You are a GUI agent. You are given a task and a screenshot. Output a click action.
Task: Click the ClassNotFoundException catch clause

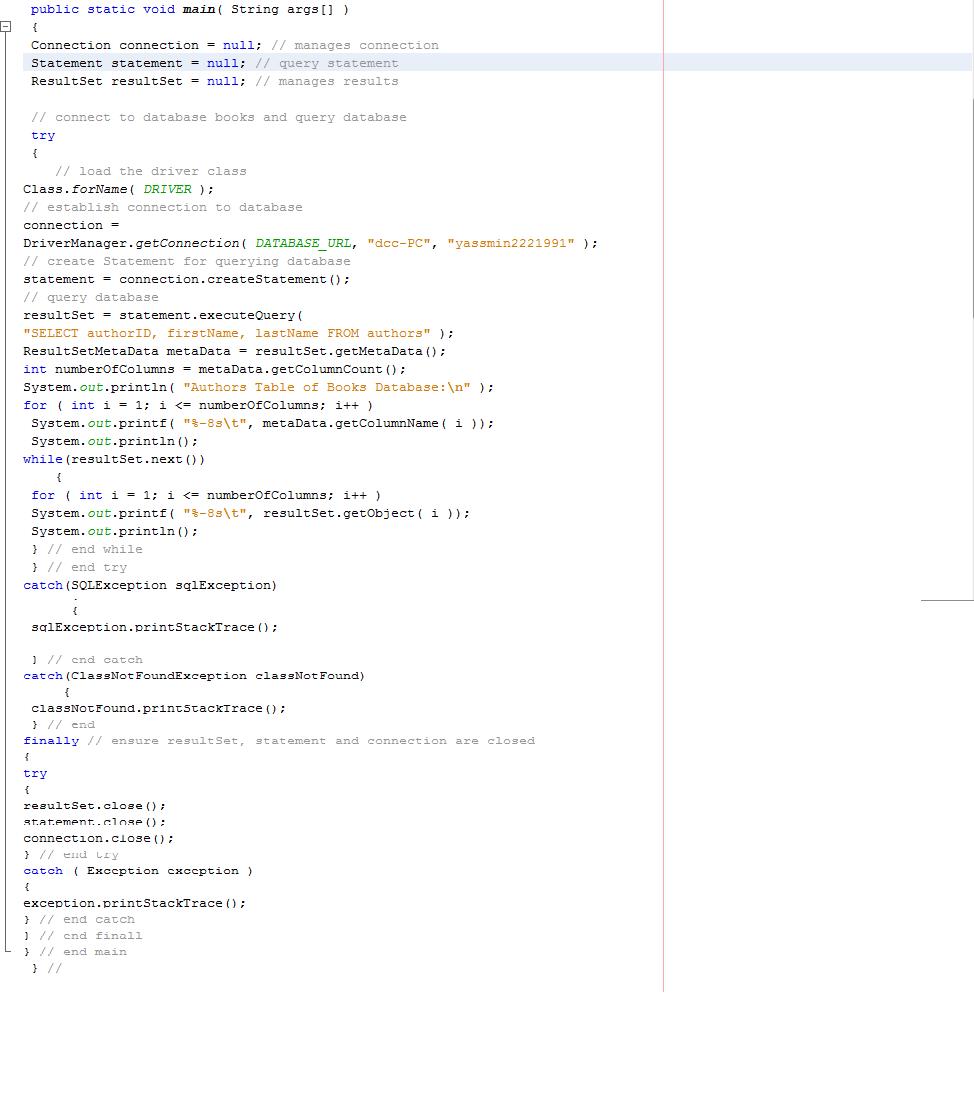(194, 676)
